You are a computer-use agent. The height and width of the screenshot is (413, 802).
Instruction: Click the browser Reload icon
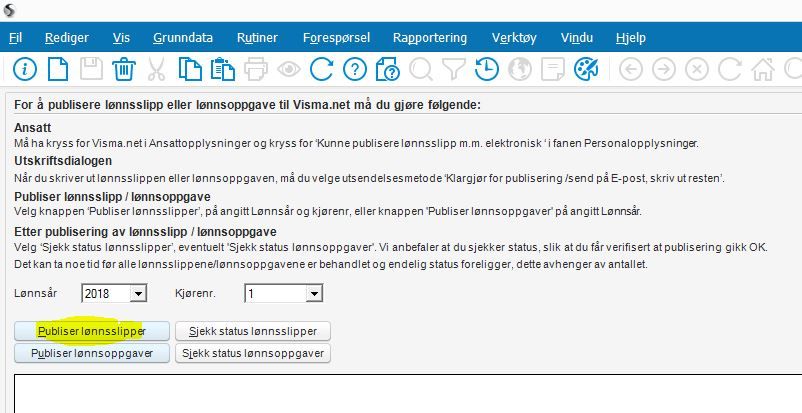[x=730, y=69]
